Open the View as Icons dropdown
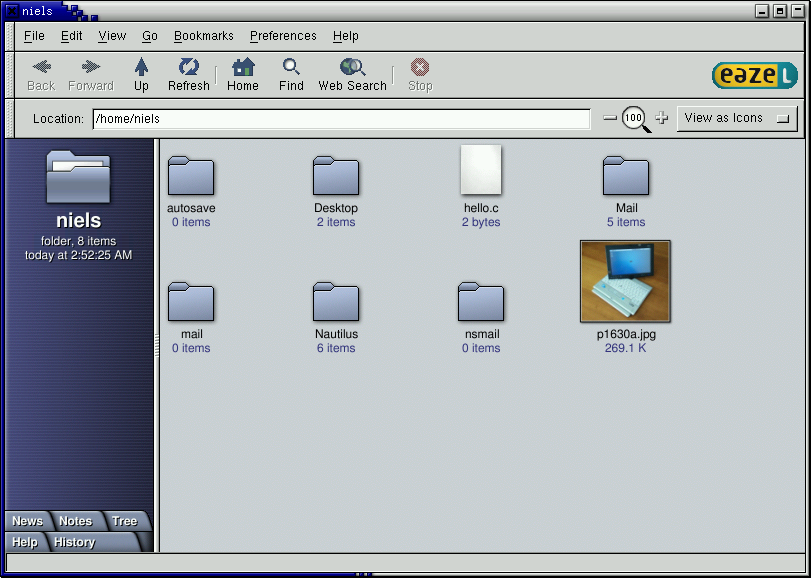This screenshot has width=811, height=578. click(736, 118)
